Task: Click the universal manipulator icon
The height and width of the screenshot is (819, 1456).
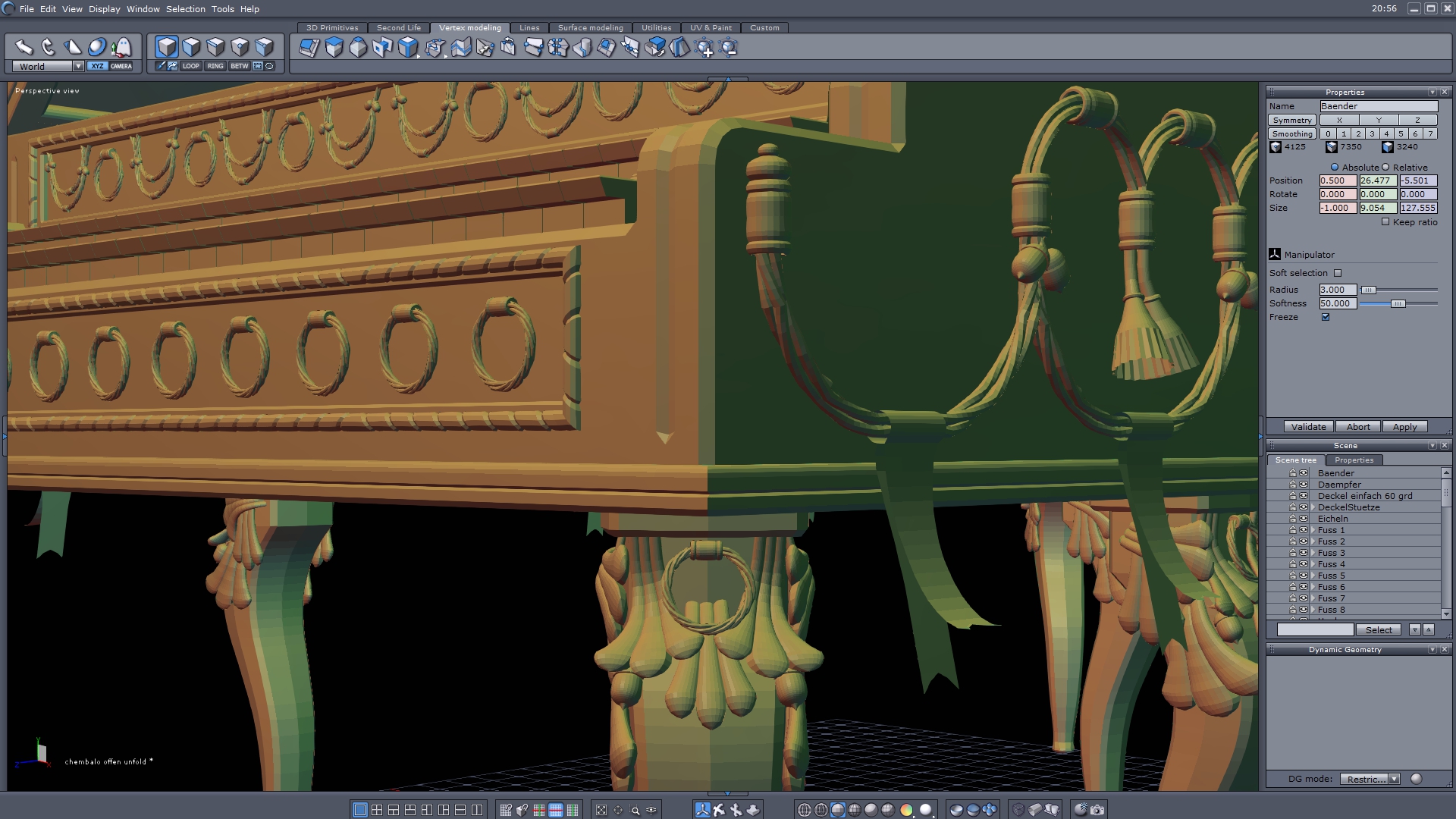Action: click(x=97, y=47)
